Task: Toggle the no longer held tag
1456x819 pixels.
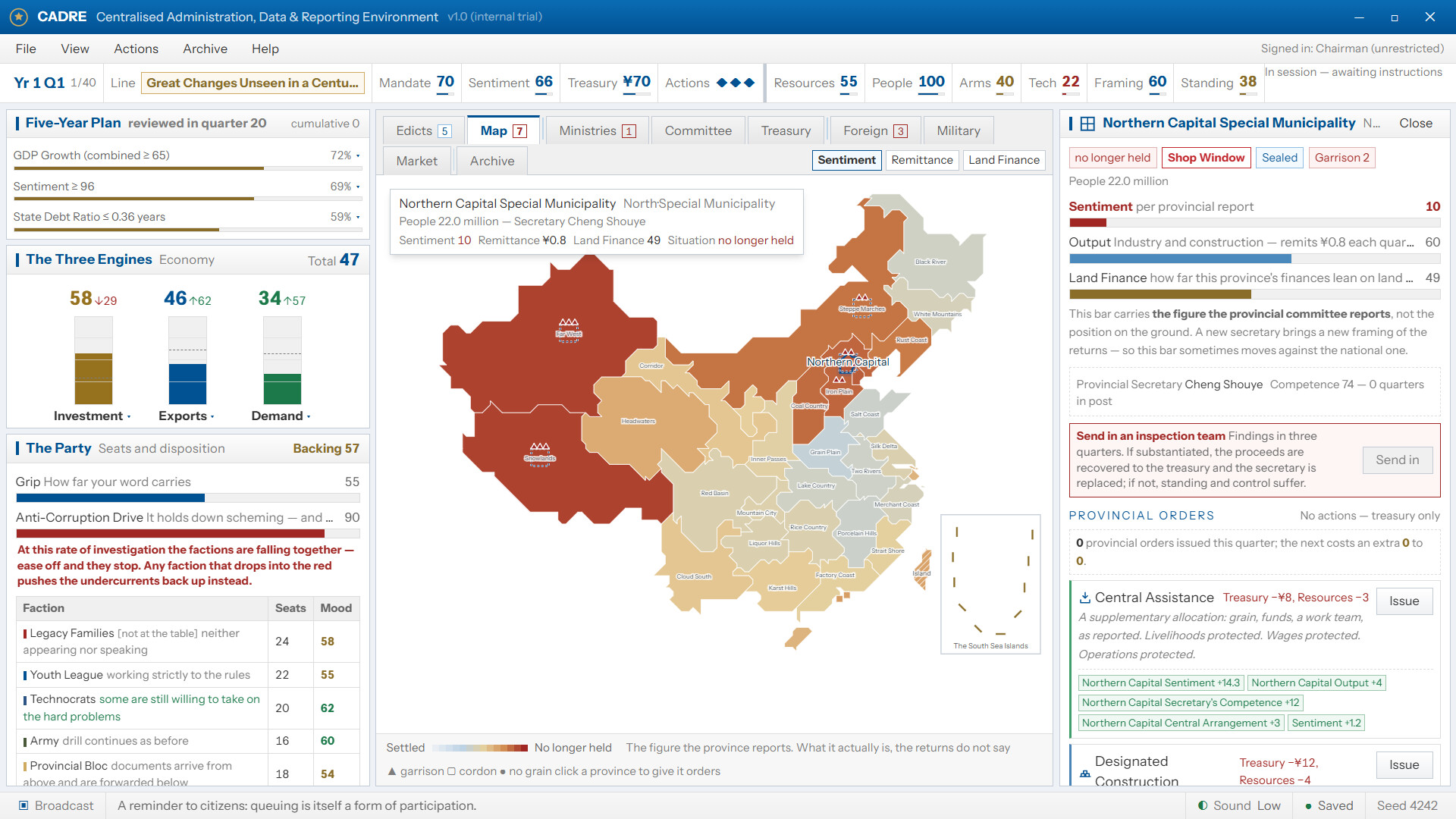Action: tap(1112, 158)
